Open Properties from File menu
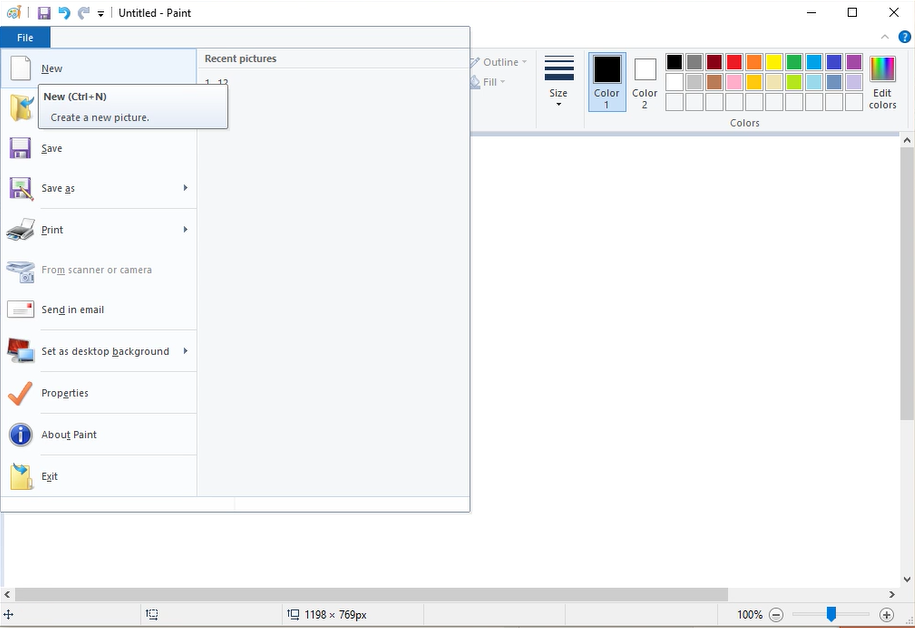The width and height of the screenshot is (915, 628). point(99,393)
